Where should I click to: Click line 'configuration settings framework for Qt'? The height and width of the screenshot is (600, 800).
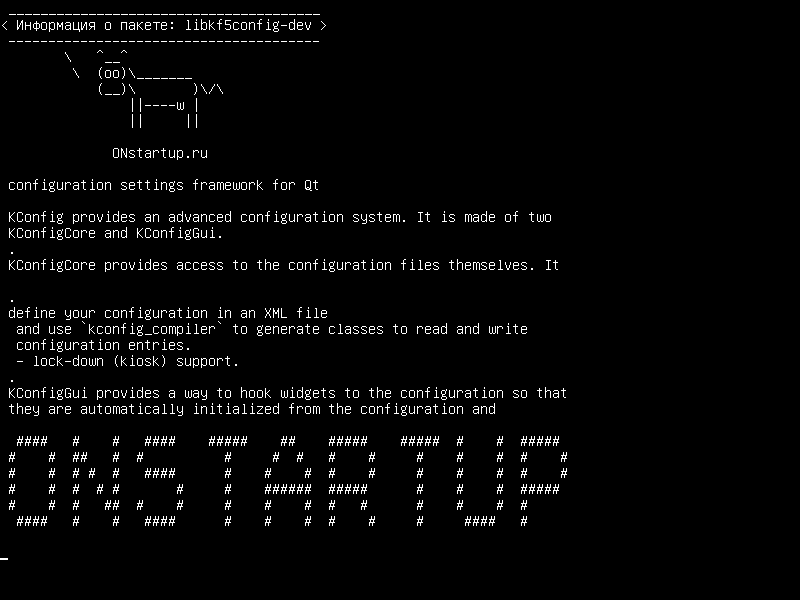tap(163, 185)
